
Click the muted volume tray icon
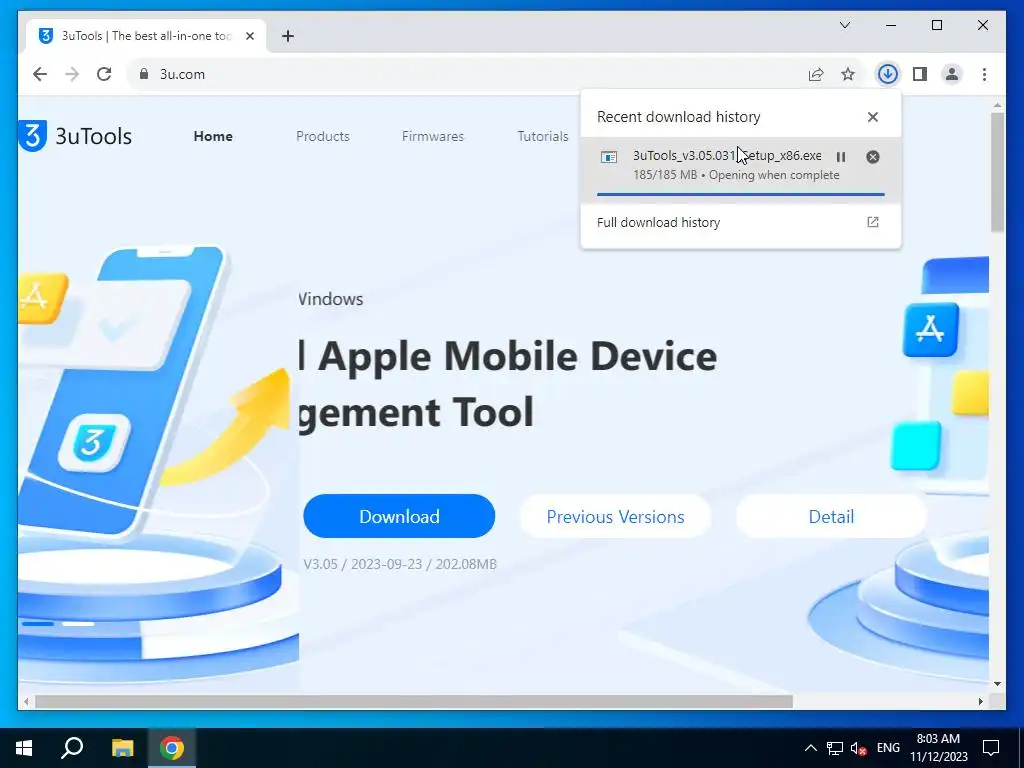click(859, 748)
